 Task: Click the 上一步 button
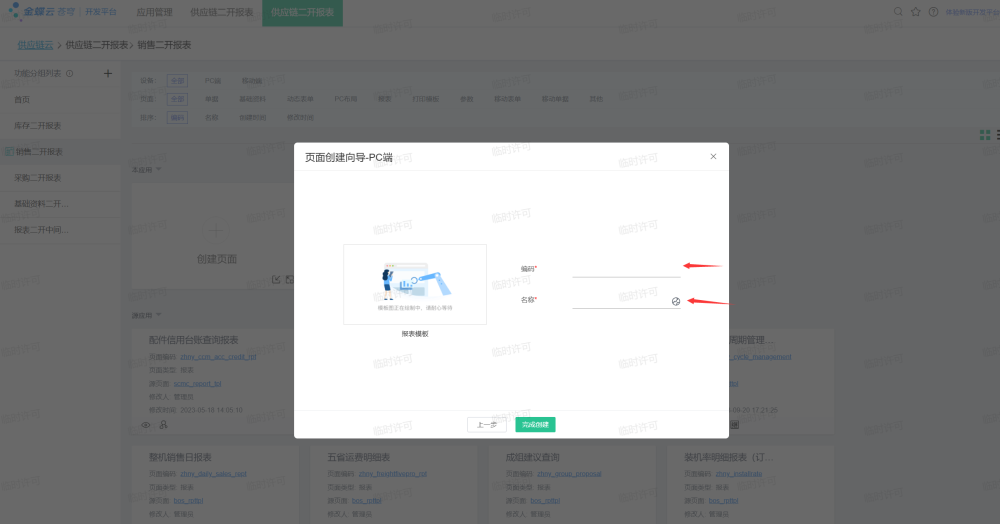[x=487, y=425]
